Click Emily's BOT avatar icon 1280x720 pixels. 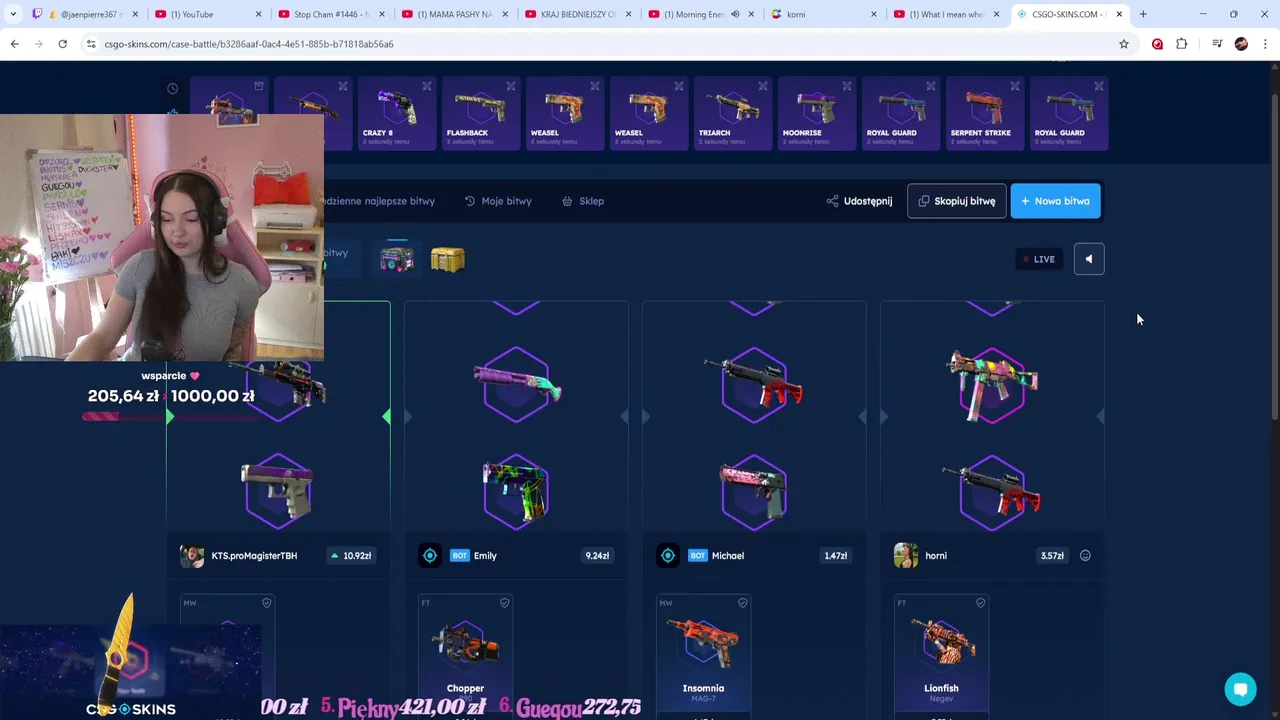tap(430, 555)
